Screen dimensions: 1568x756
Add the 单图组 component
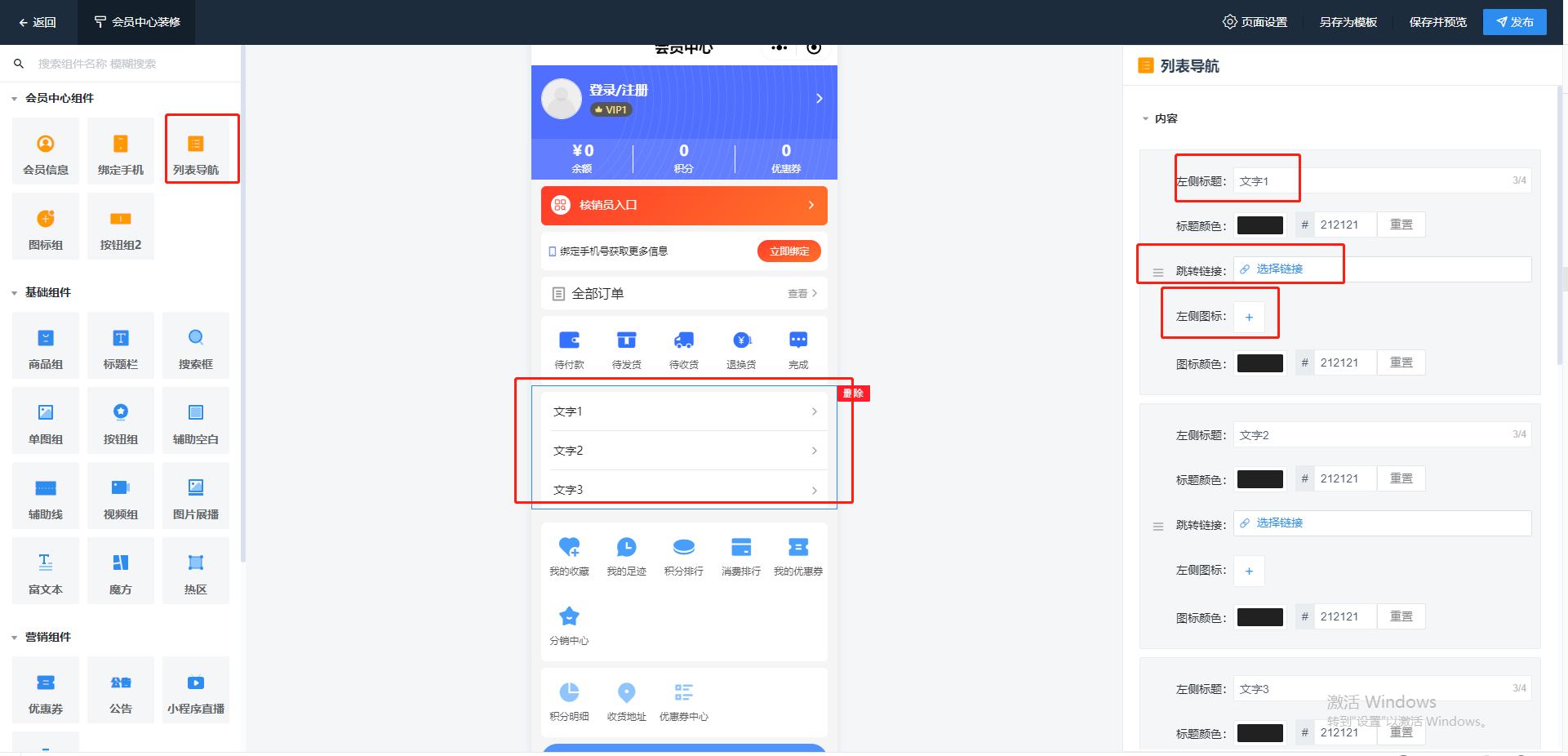pyautogui.click(x=46, y=420)
